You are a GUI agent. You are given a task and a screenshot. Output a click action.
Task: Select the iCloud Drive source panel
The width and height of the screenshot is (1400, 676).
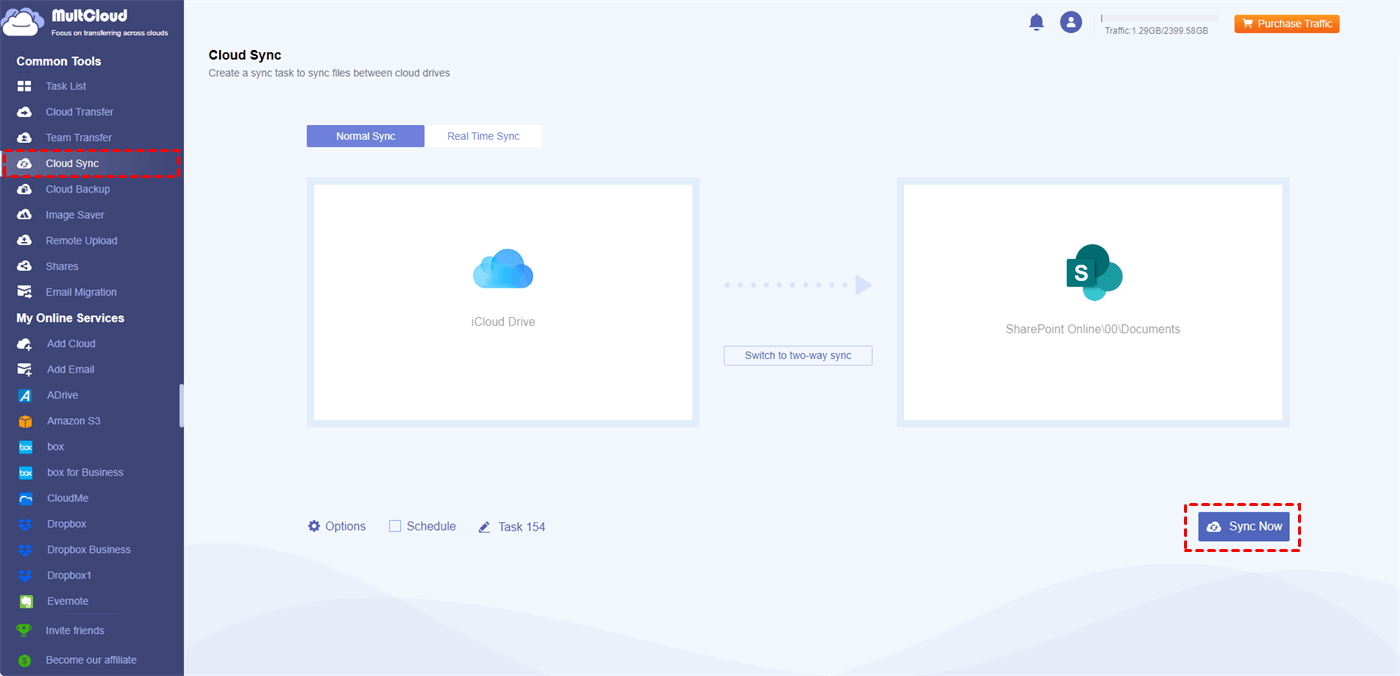point(503,302)
